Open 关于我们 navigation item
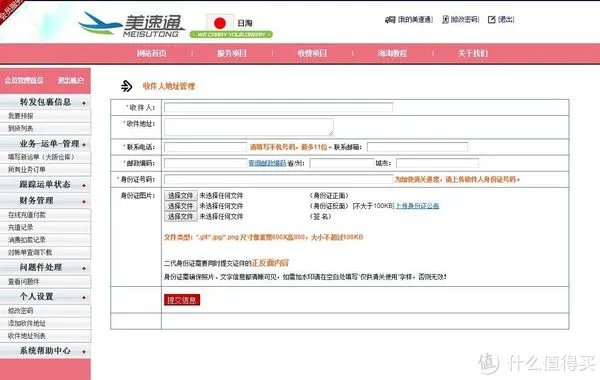 coord(473,53)
